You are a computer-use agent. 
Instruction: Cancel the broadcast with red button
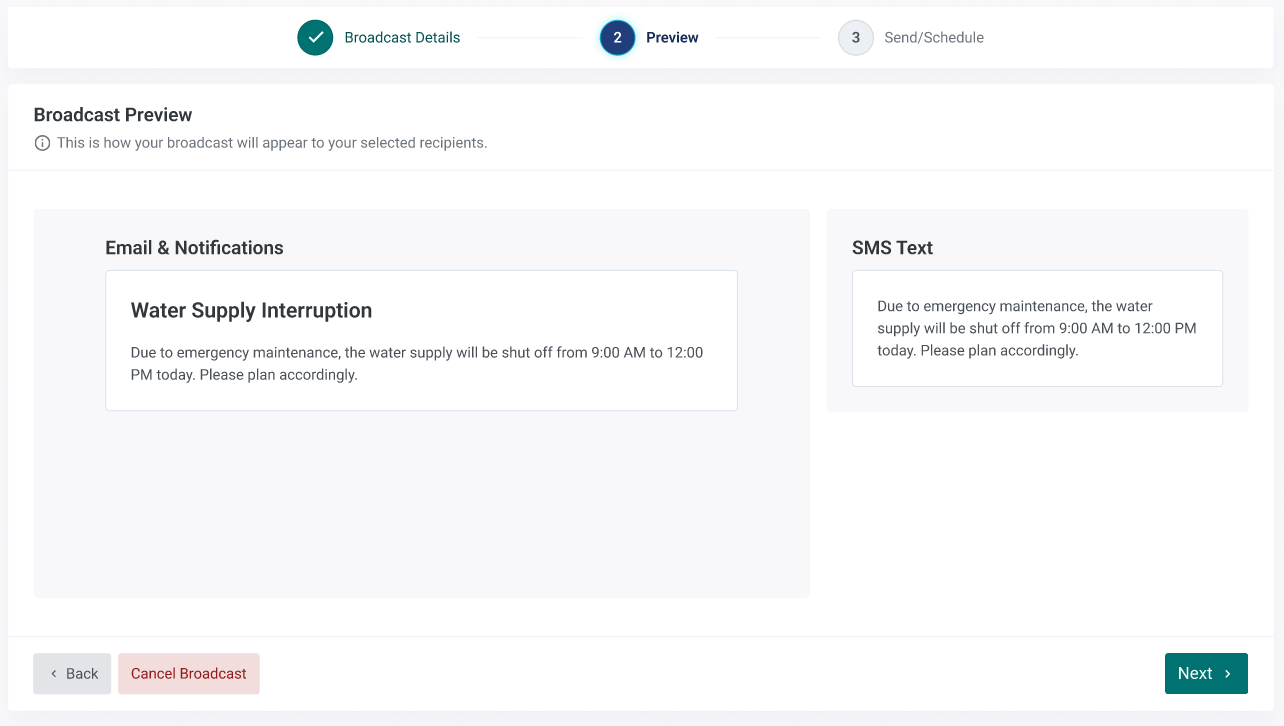pyautogui.click(x=189, y=674)
